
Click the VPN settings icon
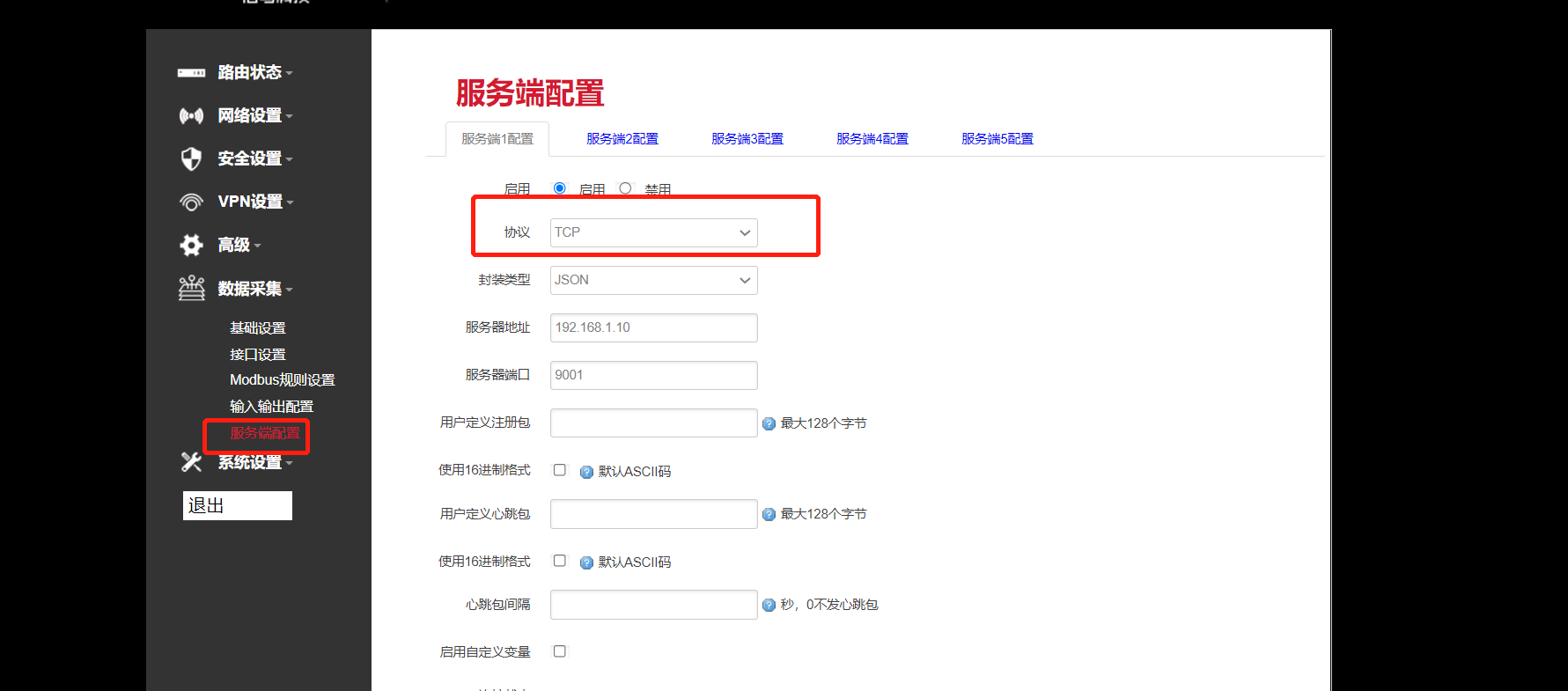tap(191, 202)
